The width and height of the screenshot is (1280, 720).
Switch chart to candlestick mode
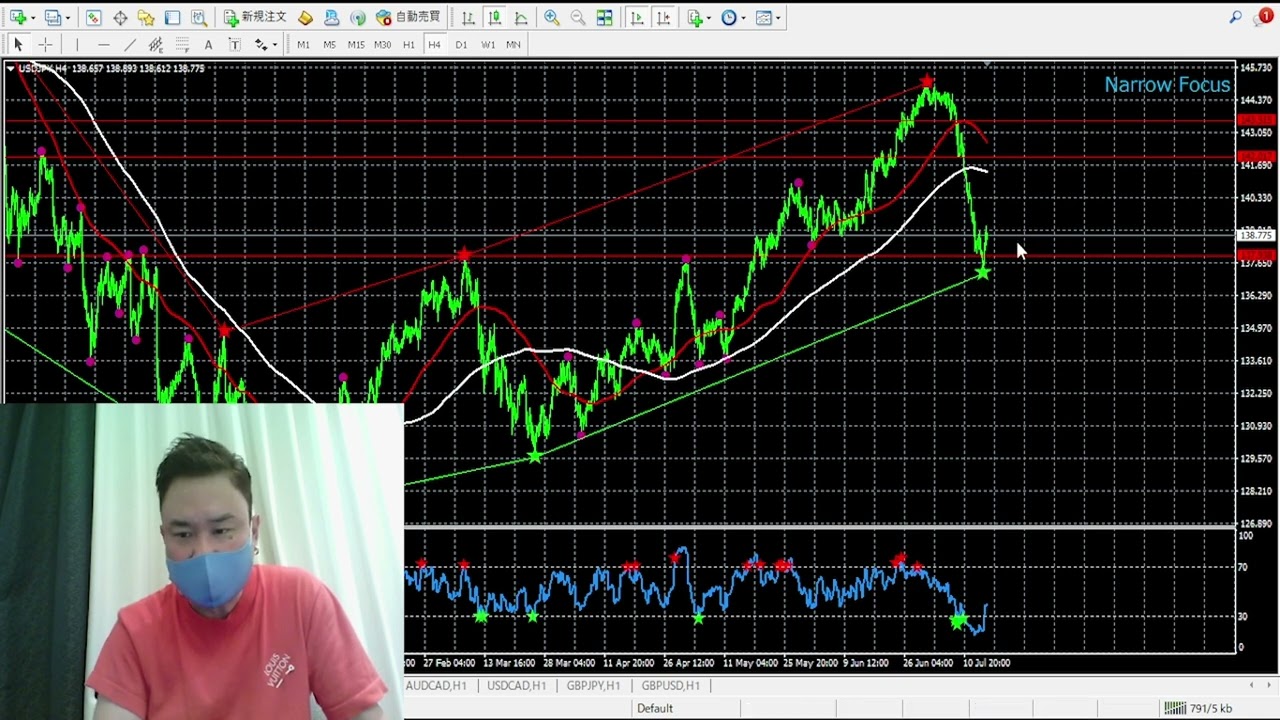pyautogui.click(x=494, y=17)
